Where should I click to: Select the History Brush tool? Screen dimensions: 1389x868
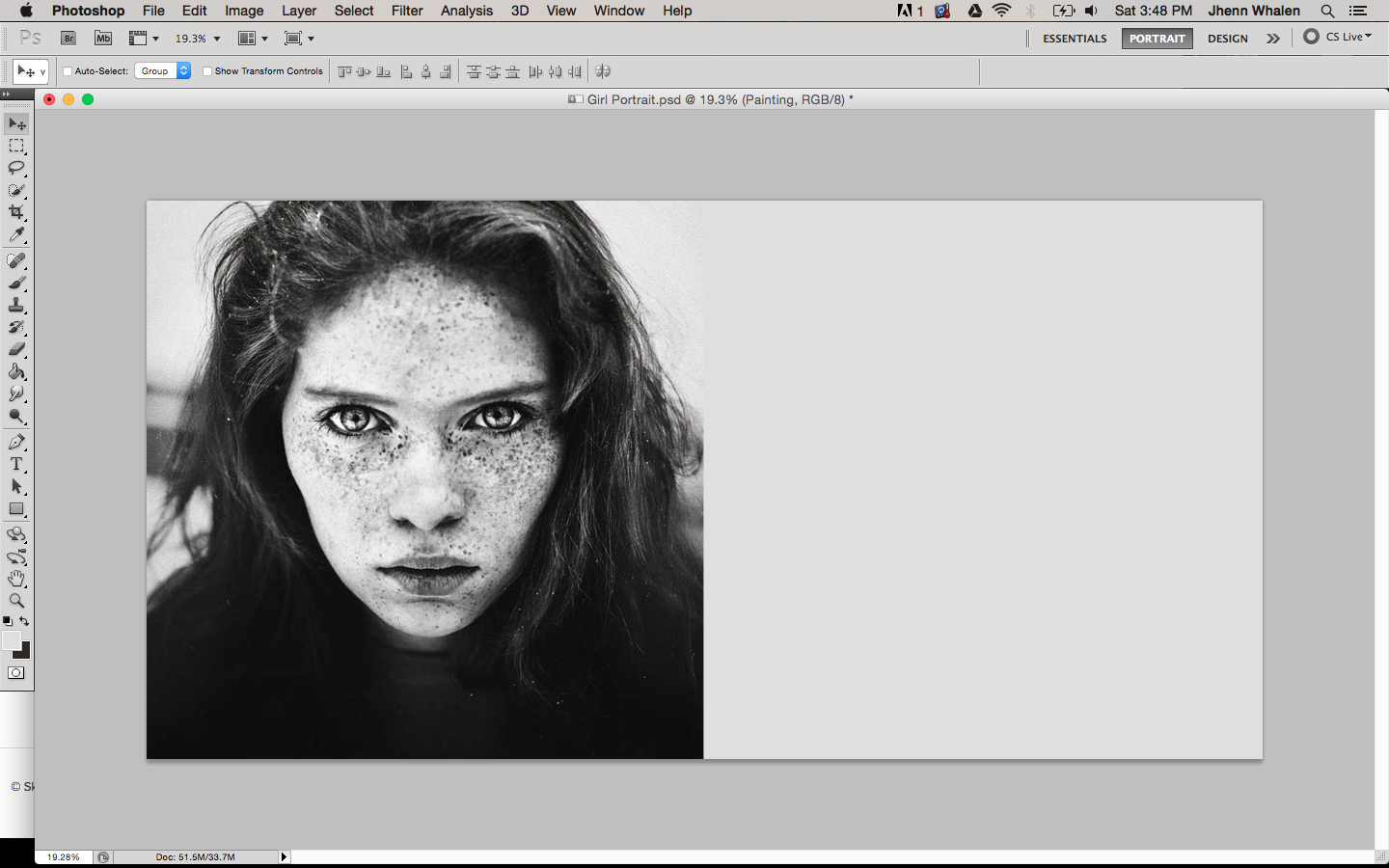pyautogui.click(x=16, y=327)
